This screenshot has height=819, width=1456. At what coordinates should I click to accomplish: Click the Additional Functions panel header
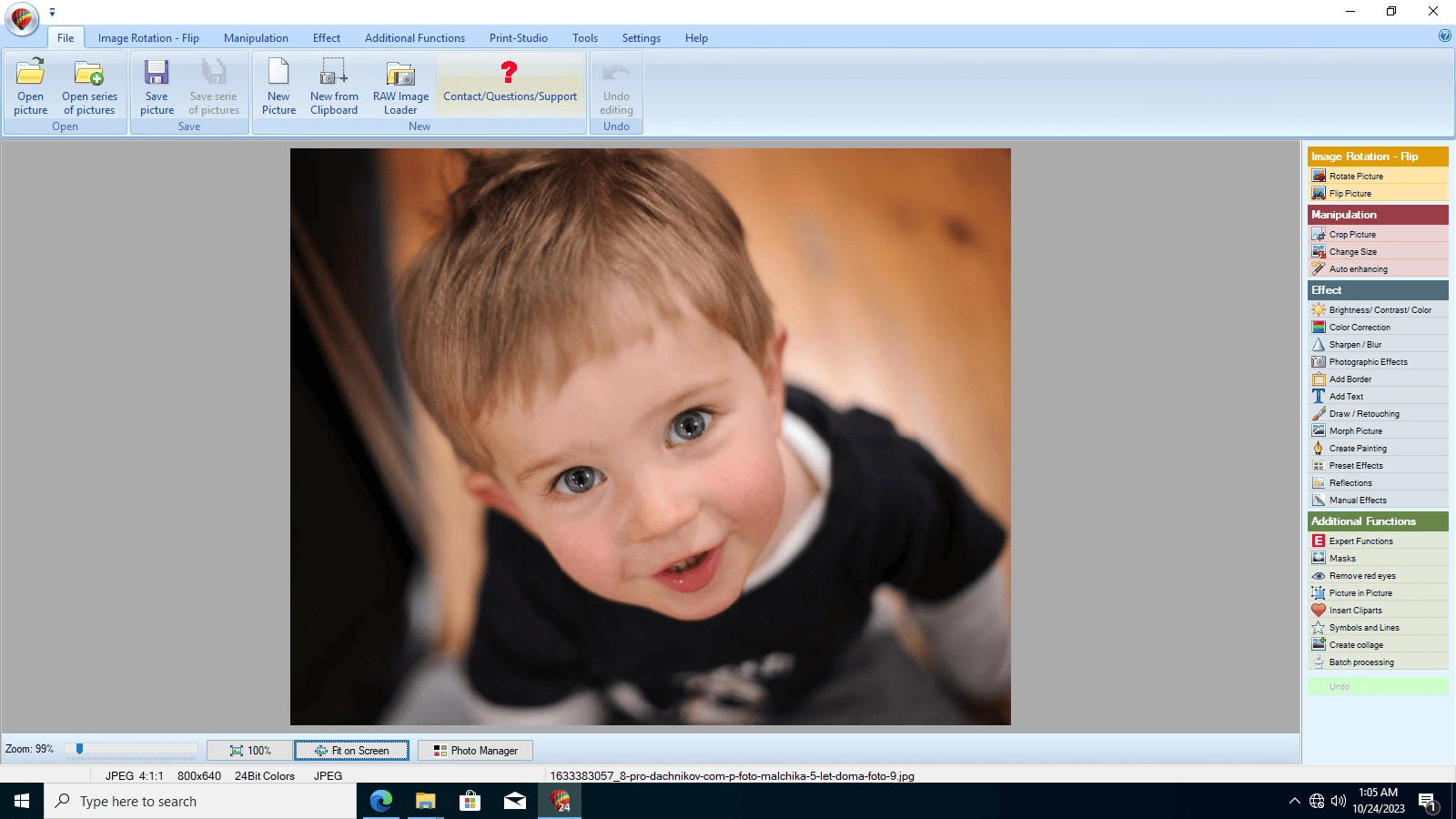click(1378, 521)
